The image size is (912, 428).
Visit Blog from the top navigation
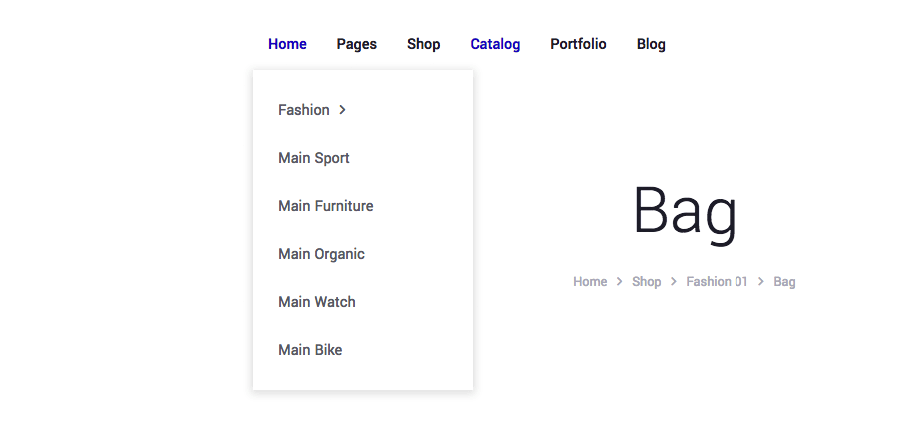[x=651, y=44]
